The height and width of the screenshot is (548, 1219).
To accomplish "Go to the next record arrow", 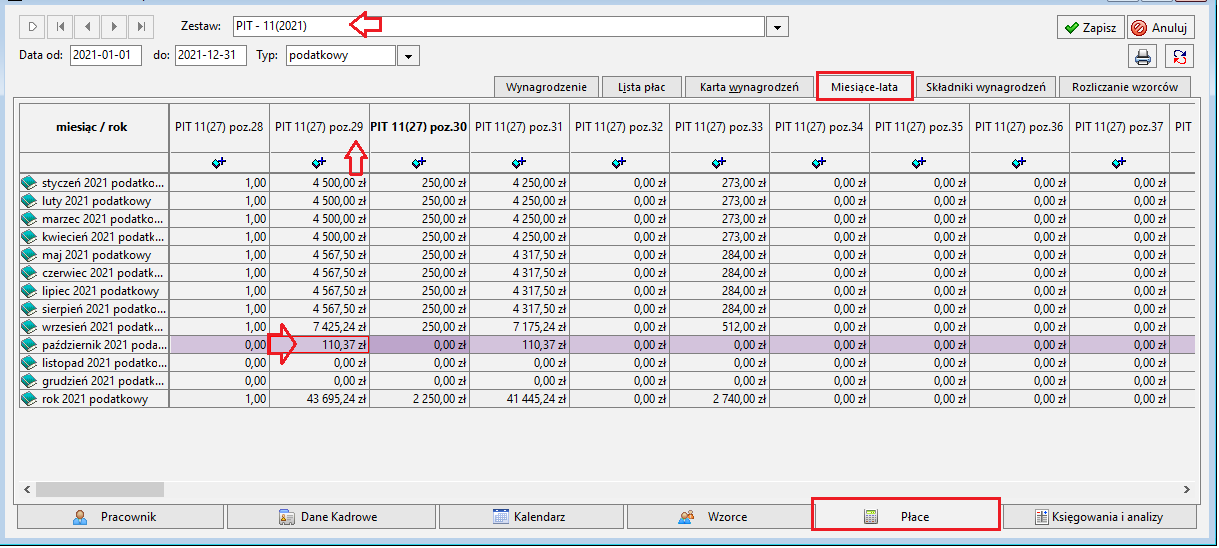I will coord(115,27).
